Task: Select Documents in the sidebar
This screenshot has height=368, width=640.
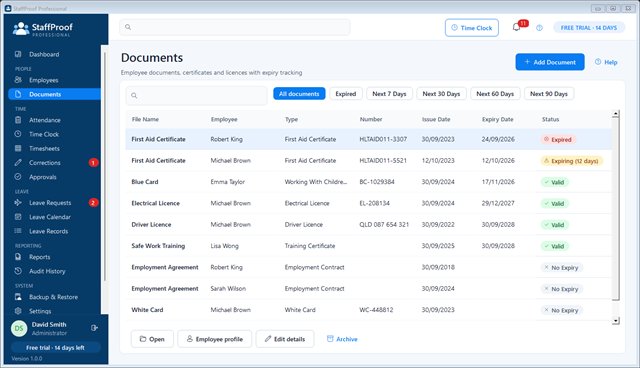Action: pos(54,94)
